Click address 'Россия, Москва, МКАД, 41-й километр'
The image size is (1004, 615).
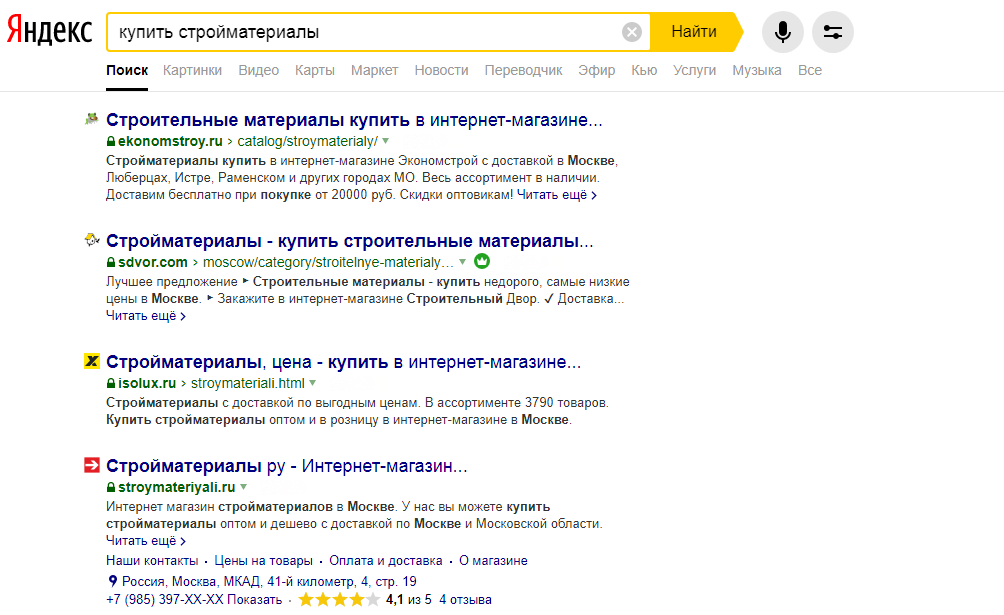click(269, 581)
